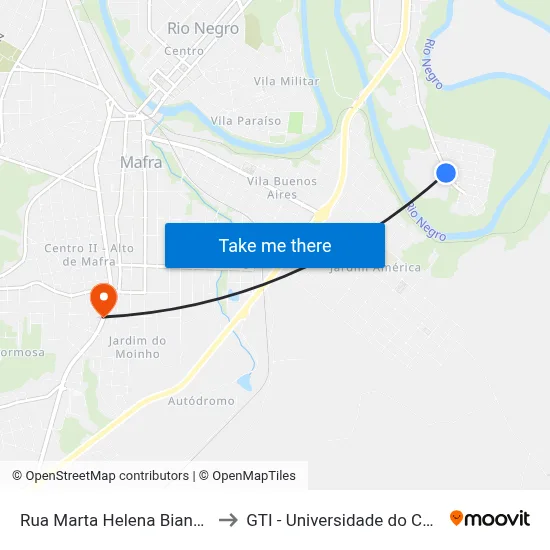550x550 pixels.
Task: Click the Centro II - Alto de Mafra label
Action: tap(89, 255)
